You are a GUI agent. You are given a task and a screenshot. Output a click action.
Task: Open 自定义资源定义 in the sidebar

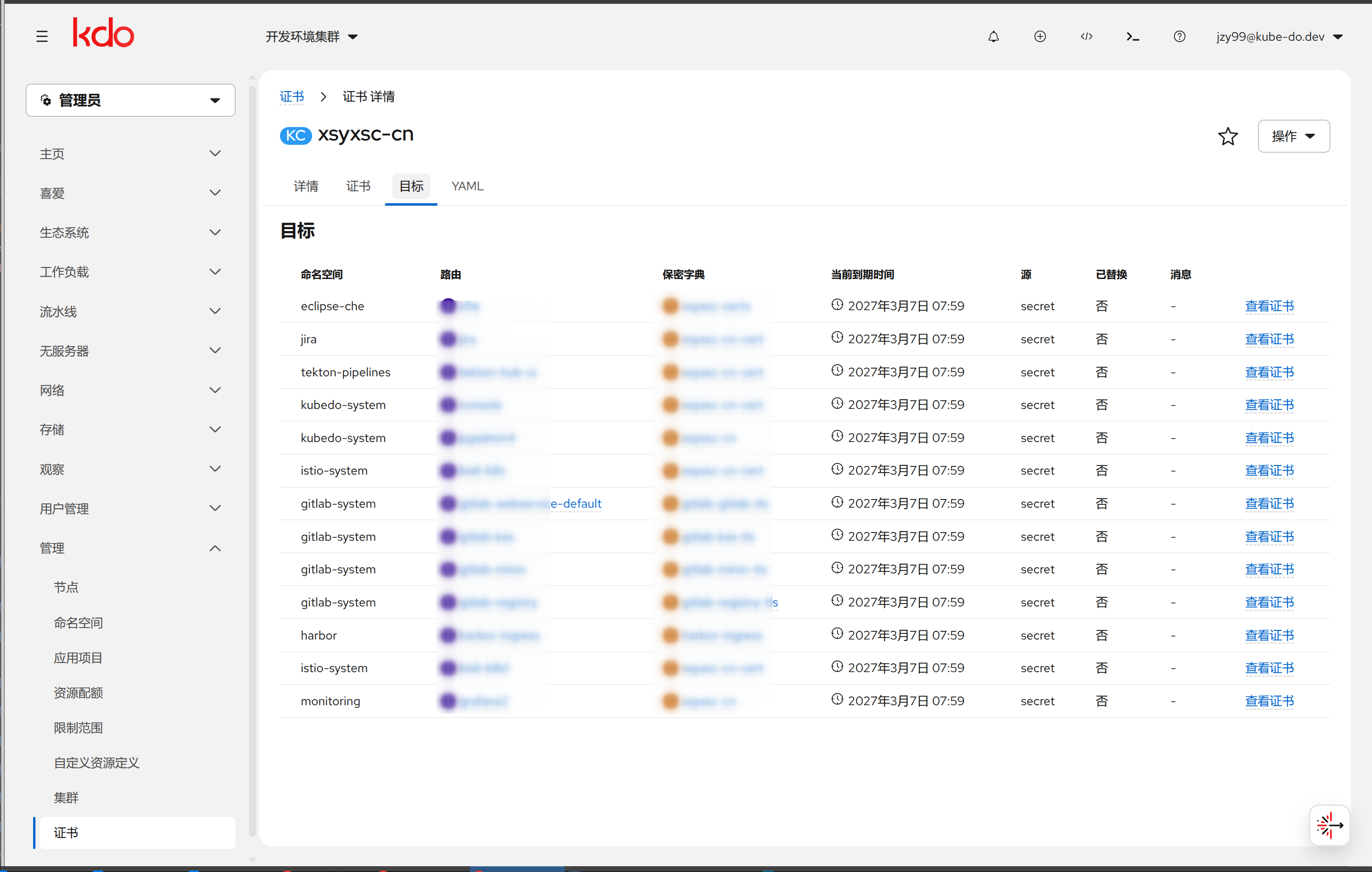[96, 763]
